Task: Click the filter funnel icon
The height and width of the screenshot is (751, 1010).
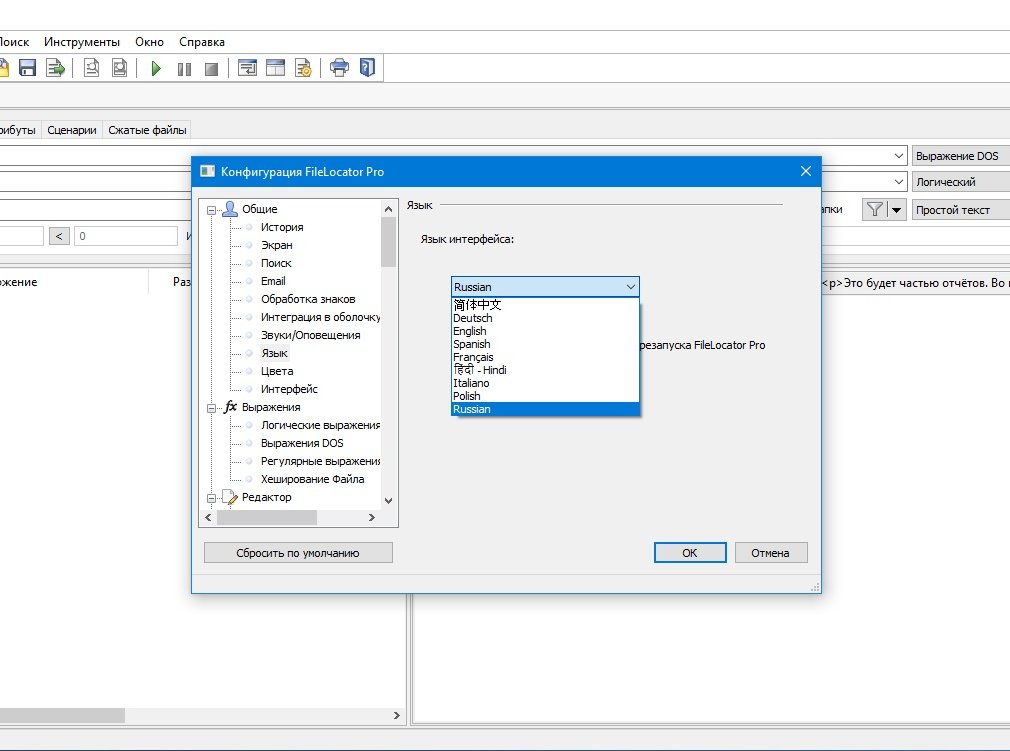Action: (x=874, y=209)
